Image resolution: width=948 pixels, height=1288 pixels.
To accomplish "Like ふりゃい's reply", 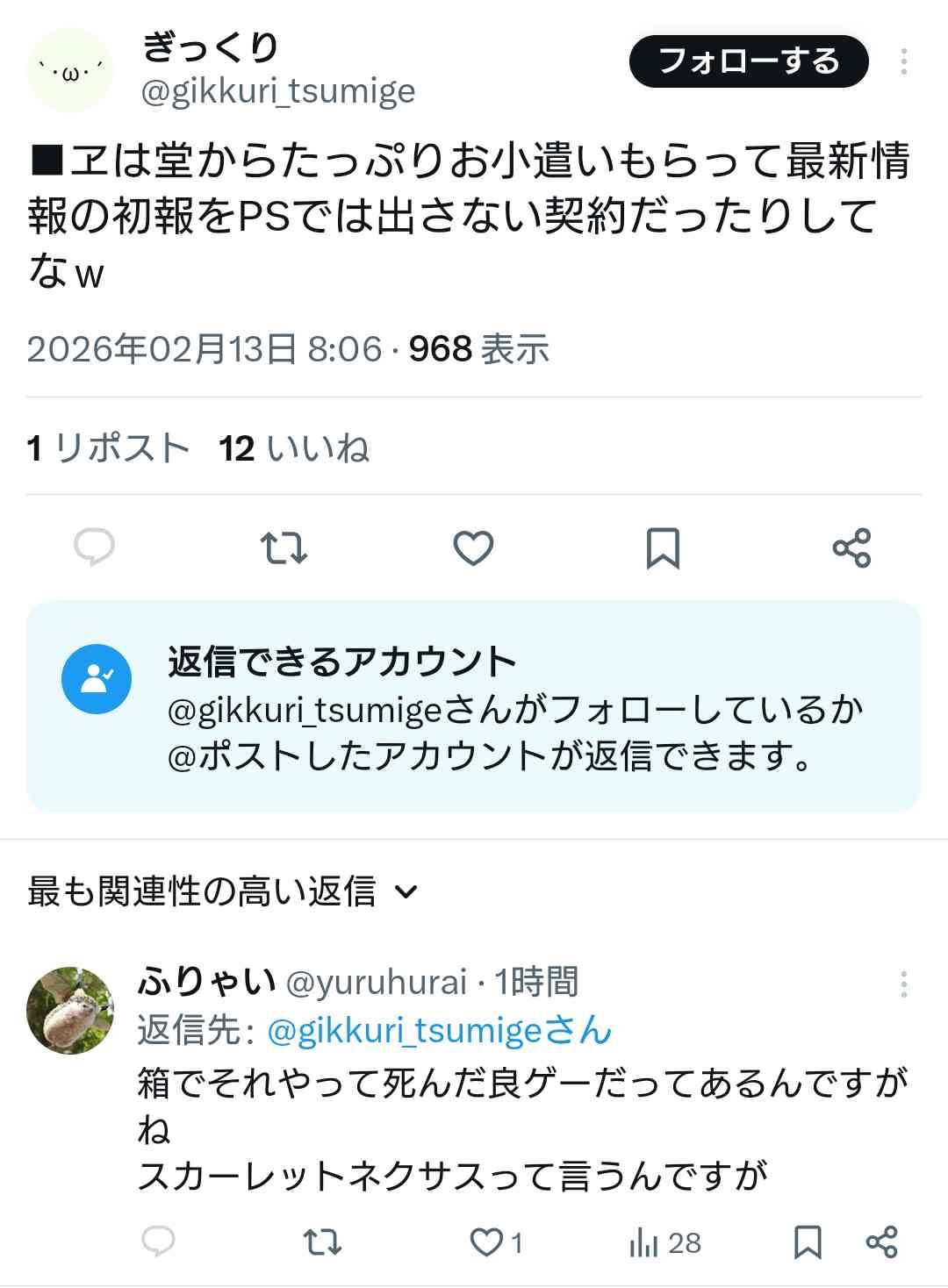I will click(486, 1241).
